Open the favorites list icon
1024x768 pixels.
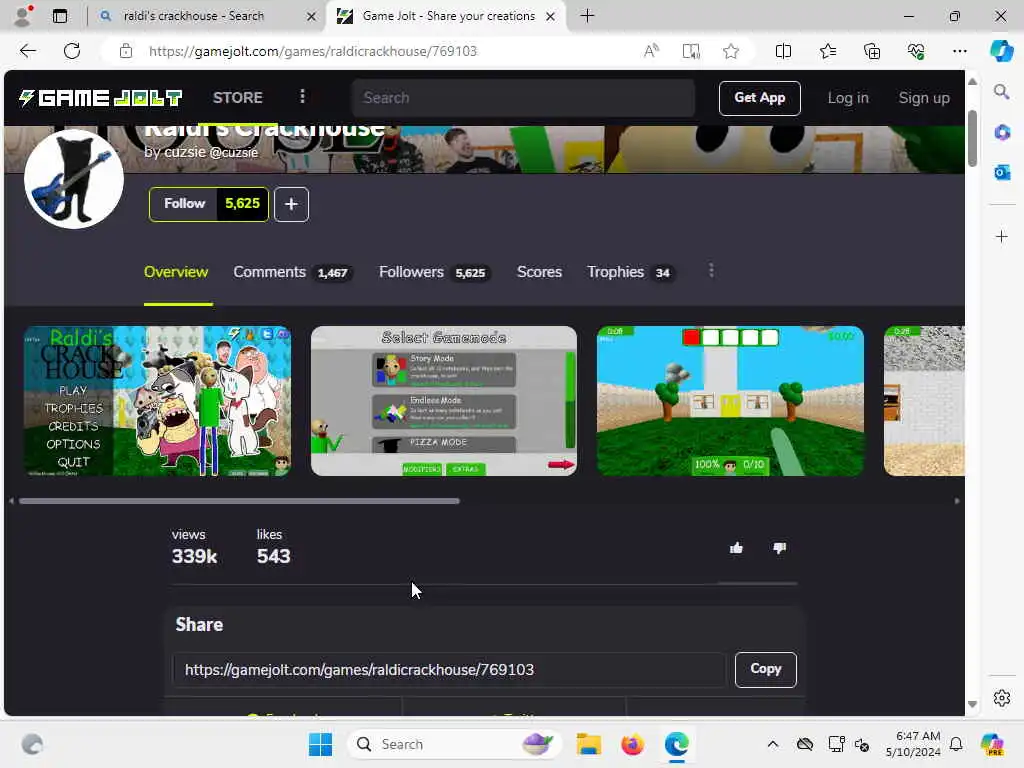click(x=827, y=51)
